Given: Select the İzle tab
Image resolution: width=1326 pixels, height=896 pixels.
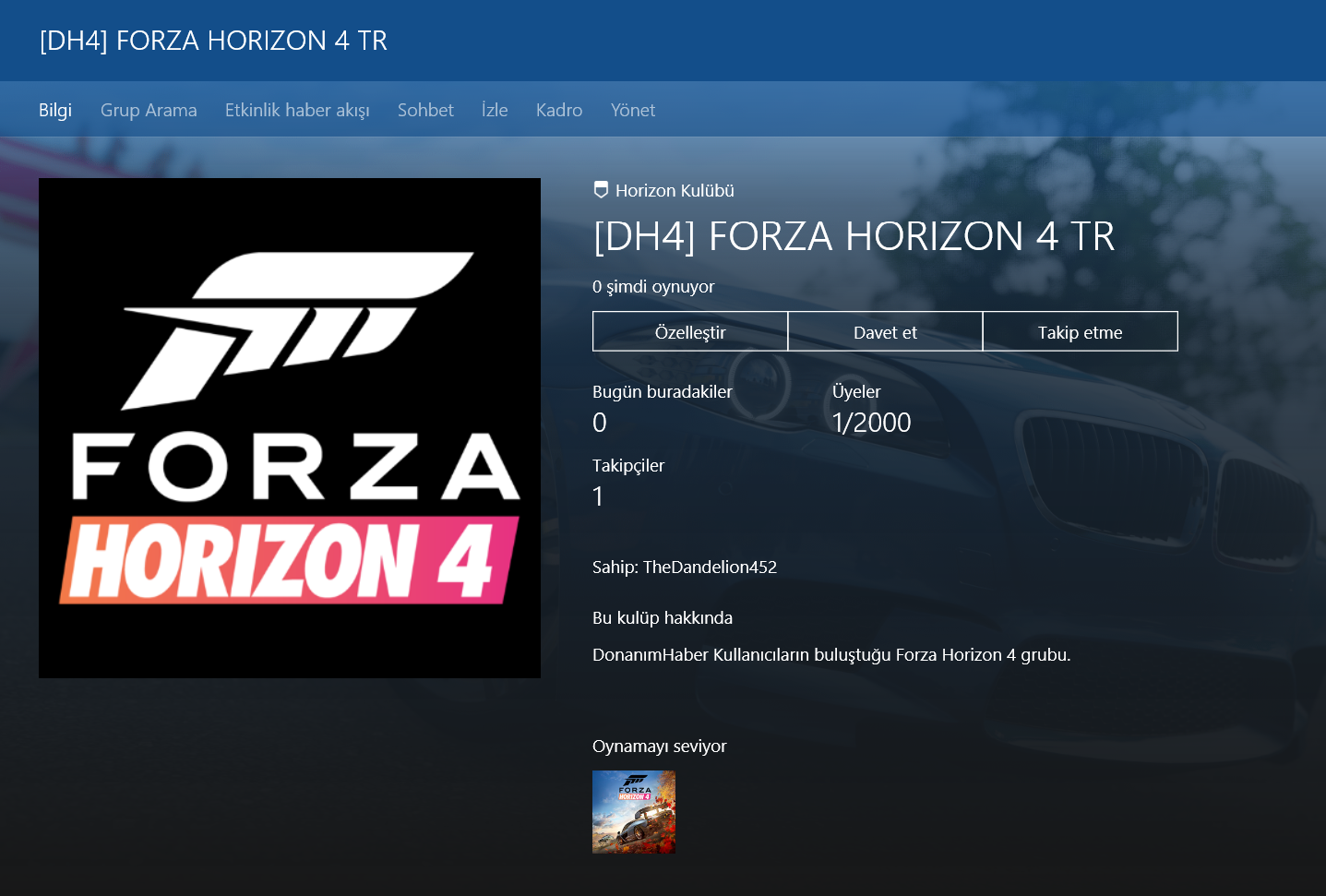Looking at the screenshot, I should click(x=495, y=110).
